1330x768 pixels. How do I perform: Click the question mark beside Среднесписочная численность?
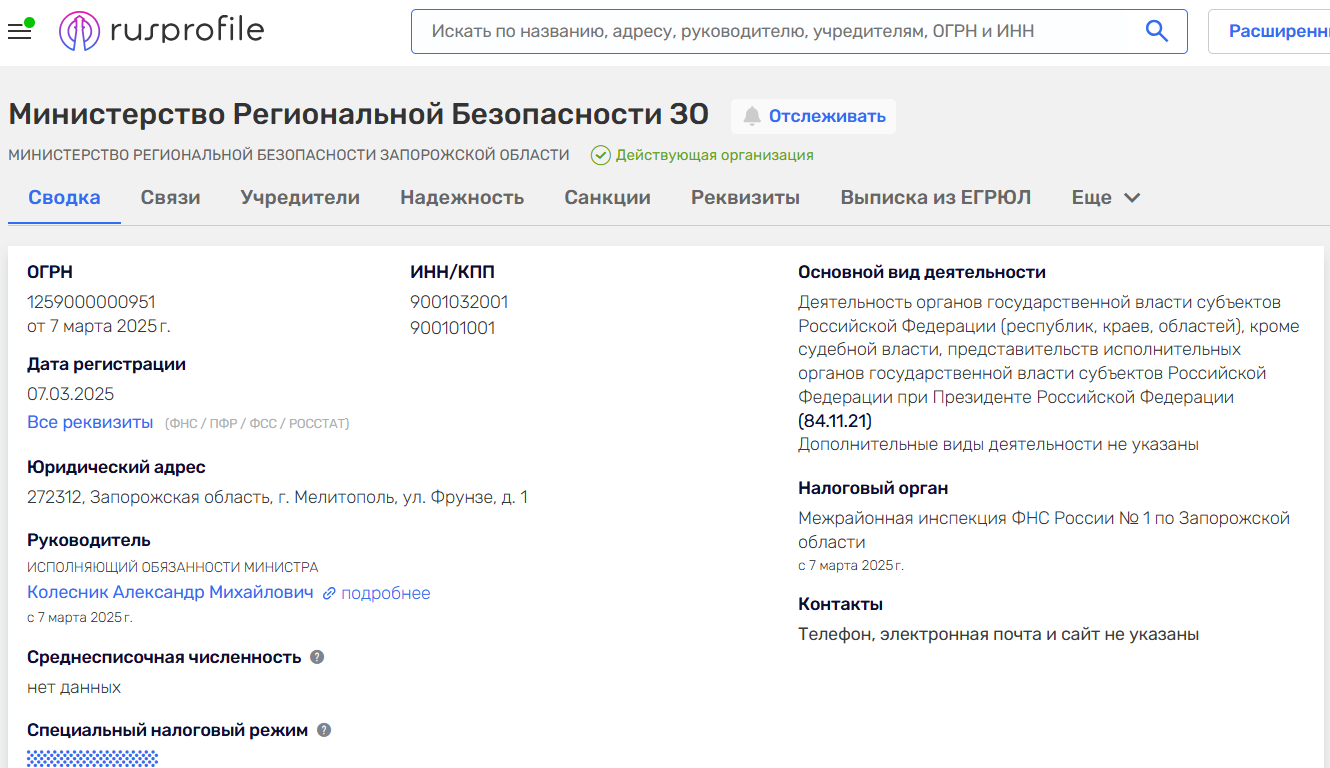tap(318, 656)
